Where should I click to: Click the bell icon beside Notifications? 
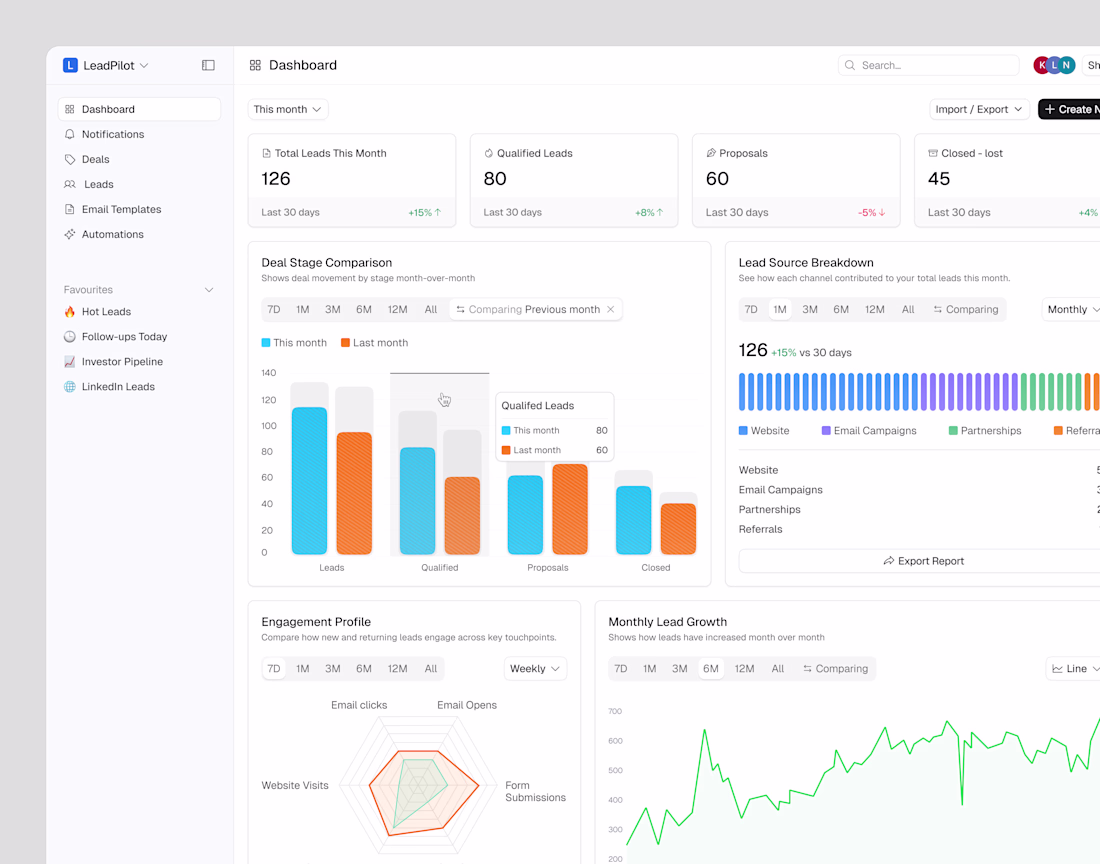pyautogui.click(x=69, y=134)
